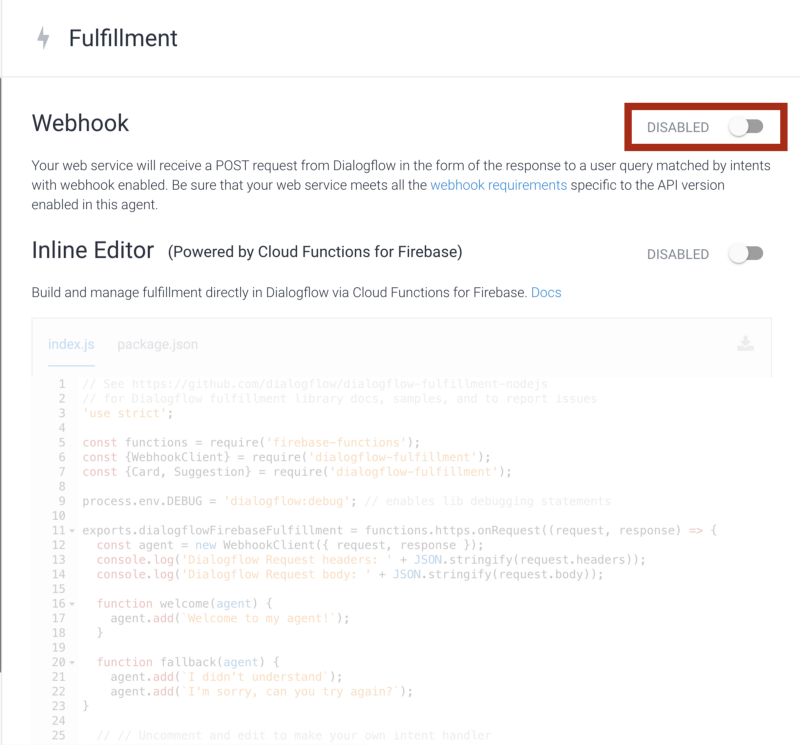The height and width of the screenshot is (745, 800).
Task: Enable the Webhook toggle switch
Action: 746,127
